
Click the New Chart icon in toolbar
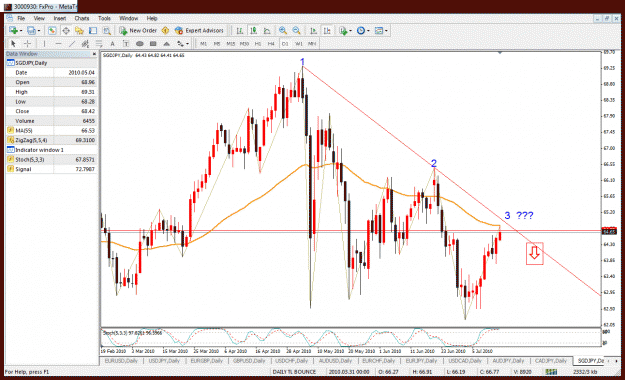pyautogui.click(x=13, y=31)
